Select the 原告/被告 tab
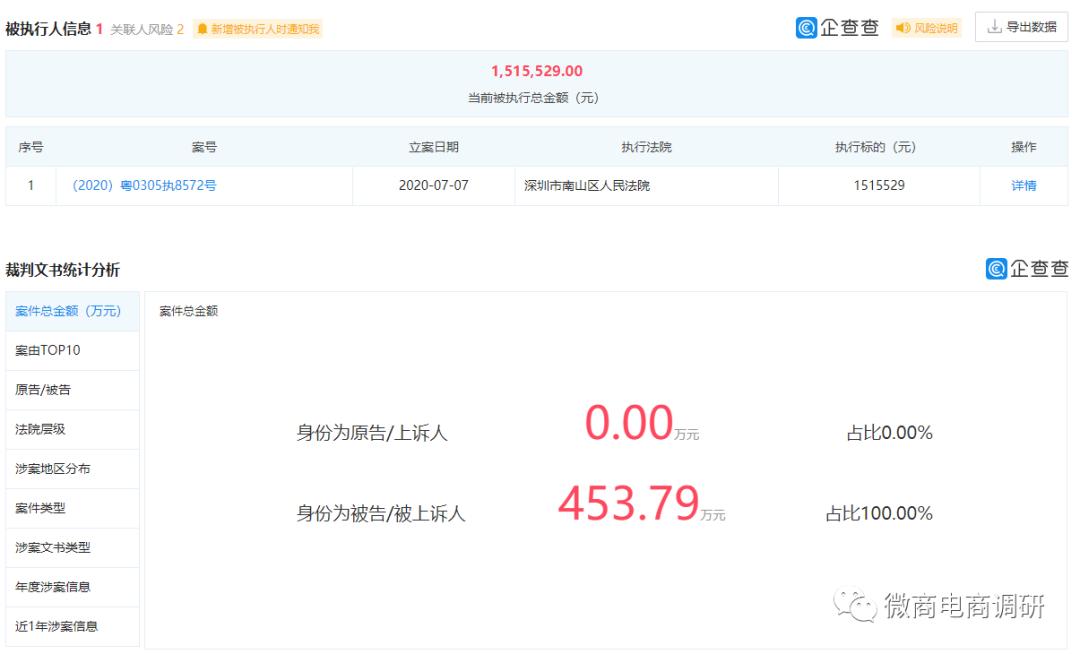 pyautogui.click(x=43, y=390)
